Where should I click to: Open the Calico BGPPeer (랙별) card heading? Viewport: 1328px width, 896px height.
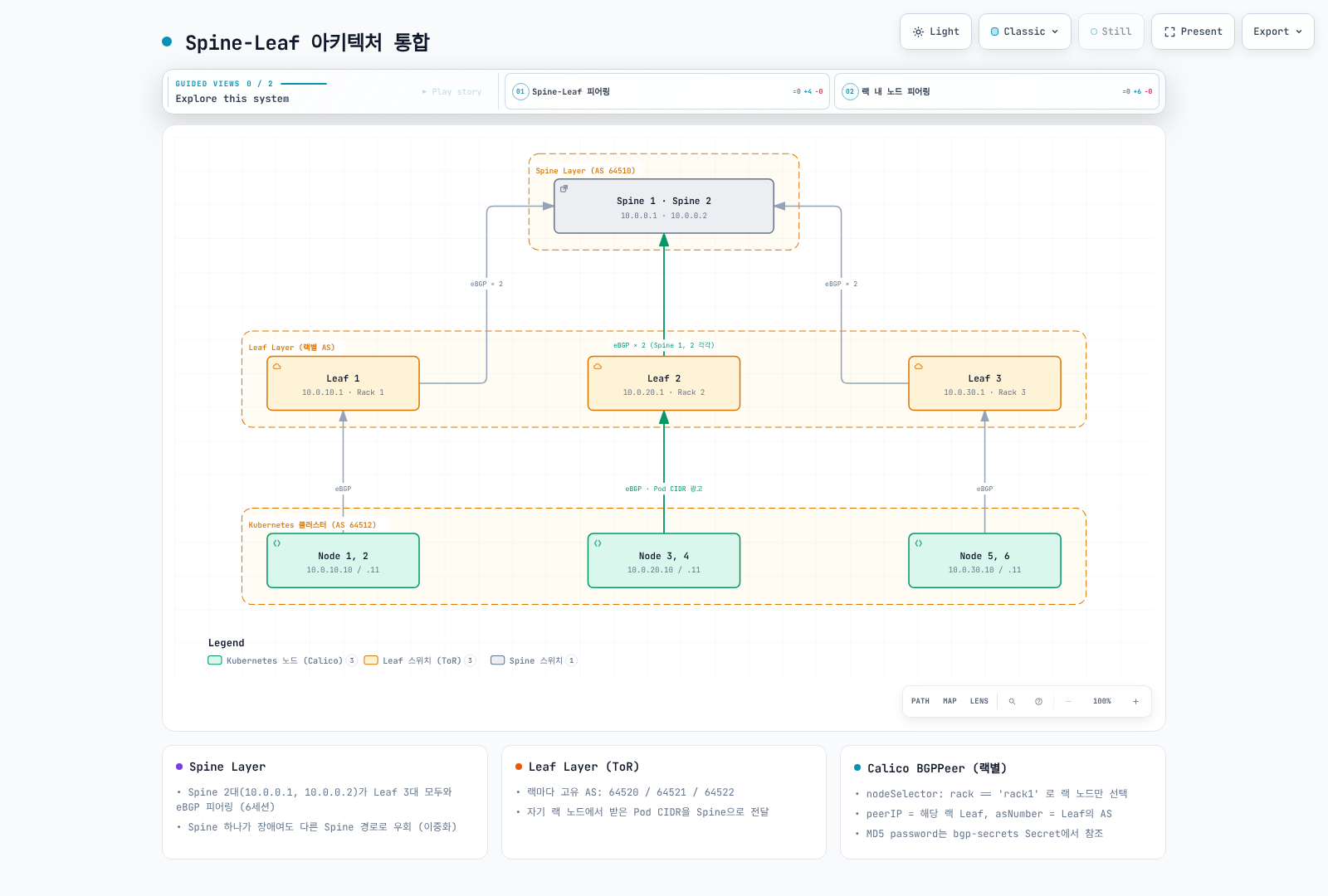[937, 768]
